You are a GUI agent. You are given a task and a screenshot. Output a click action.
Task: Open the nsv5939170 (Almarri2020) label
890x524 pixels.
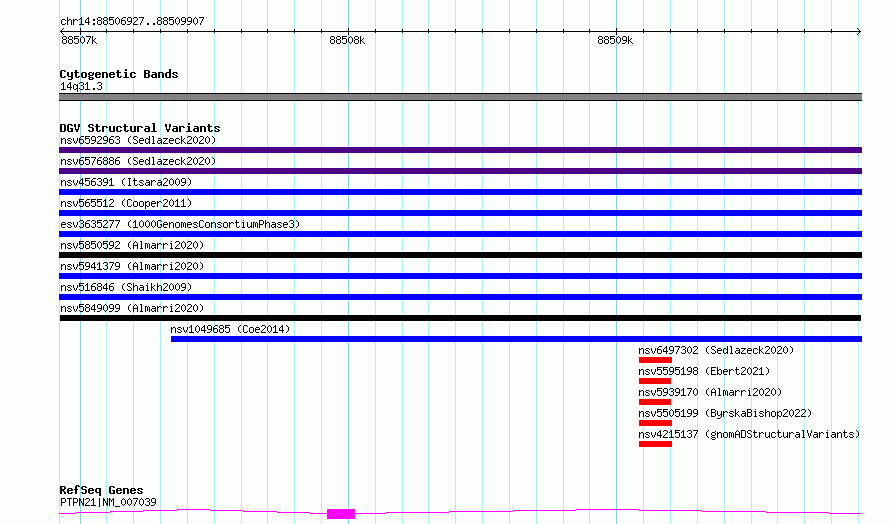710,392
